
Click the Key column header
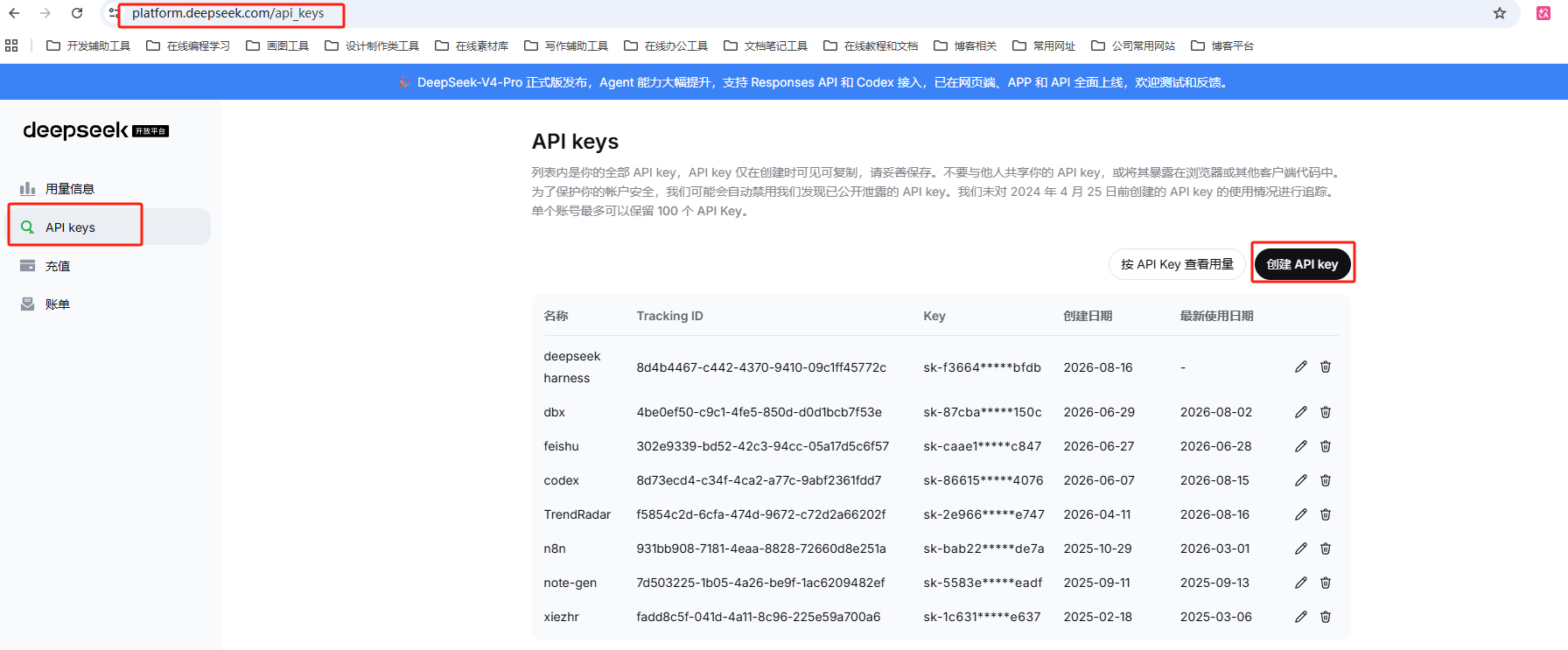point(934,316)
